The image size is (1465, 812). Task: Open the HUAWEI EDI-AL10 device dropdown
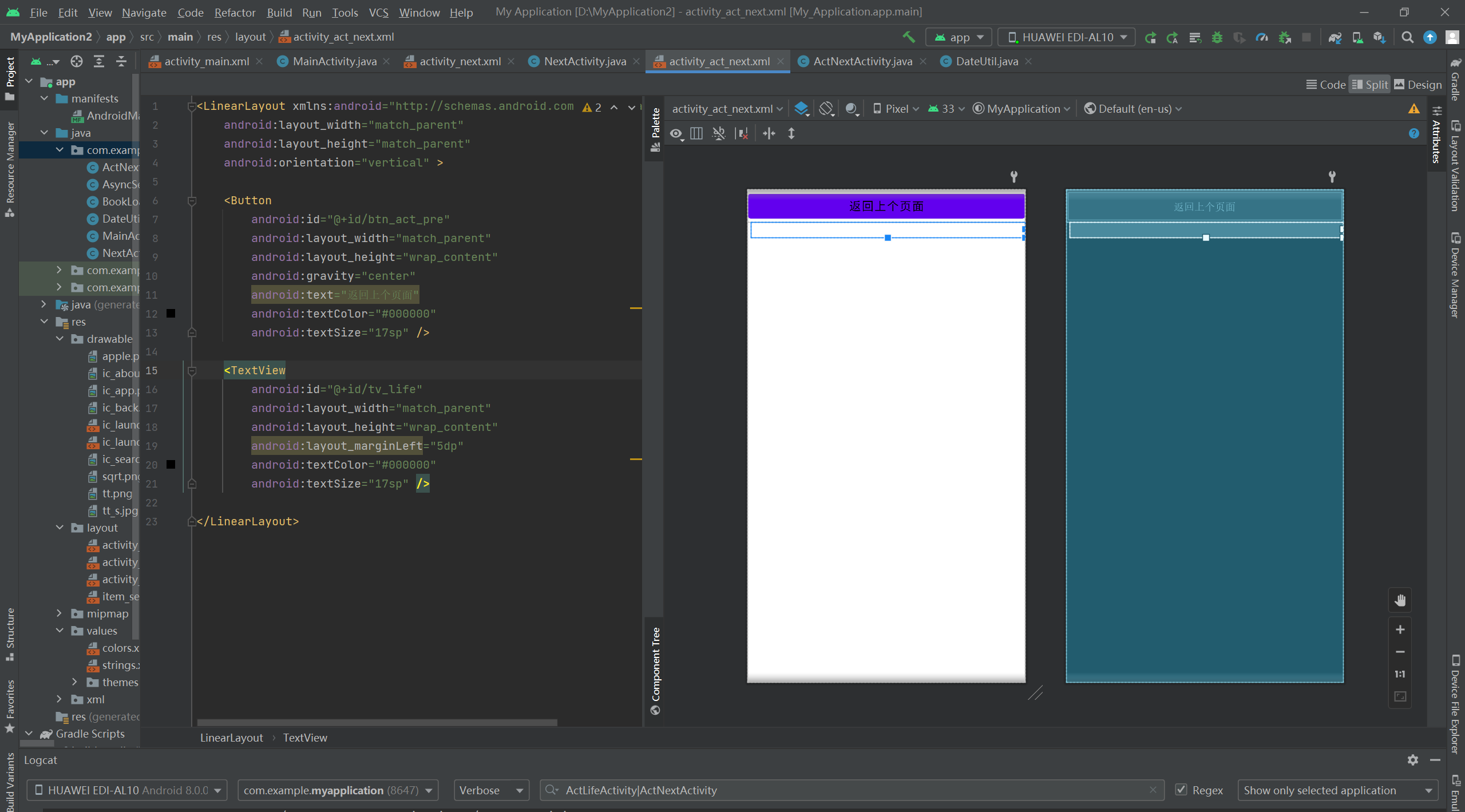pos(1066,37)
